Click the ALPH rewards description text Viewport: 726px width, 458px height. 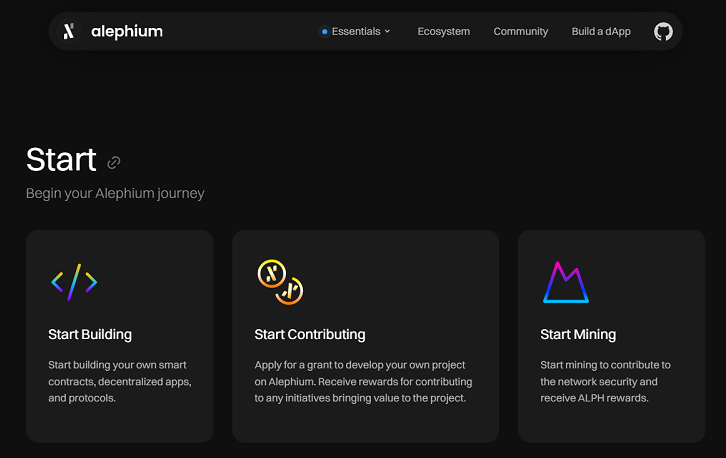(605, 381)
